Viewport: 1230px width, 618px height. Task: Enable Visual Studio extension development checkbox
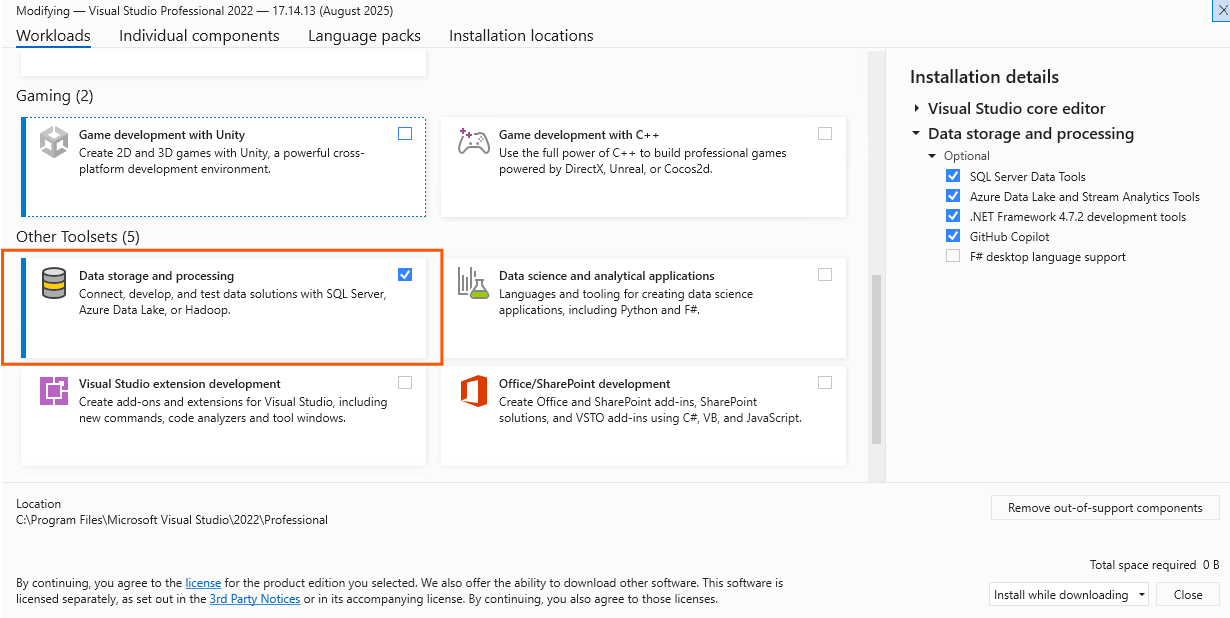[x=405, y=383]
